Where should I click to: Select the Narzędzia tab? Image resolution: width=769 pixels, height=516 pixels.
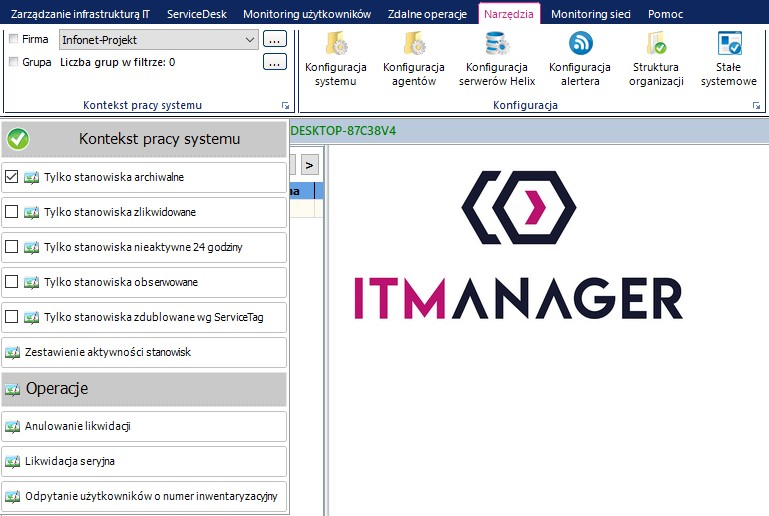(509, 14)
